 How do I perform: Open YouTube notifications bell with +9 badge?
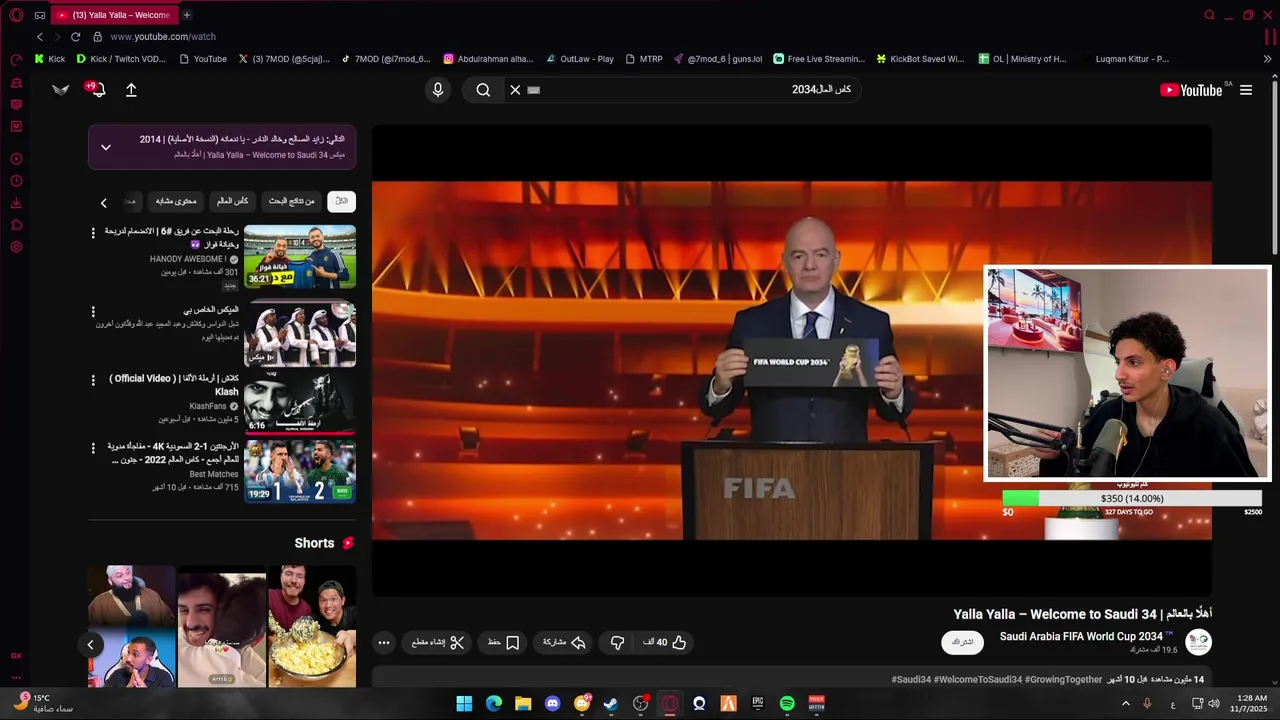click(x=96, y=89)
